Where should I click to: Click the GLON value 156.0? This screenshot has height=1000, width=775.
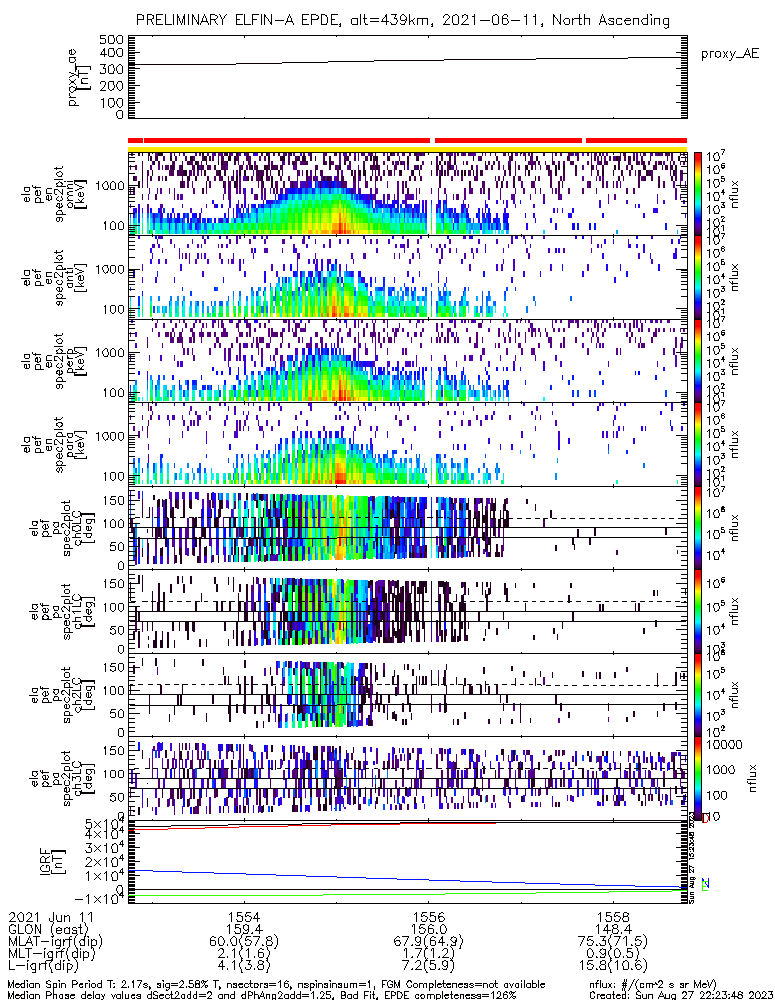[x=429, y=929]
